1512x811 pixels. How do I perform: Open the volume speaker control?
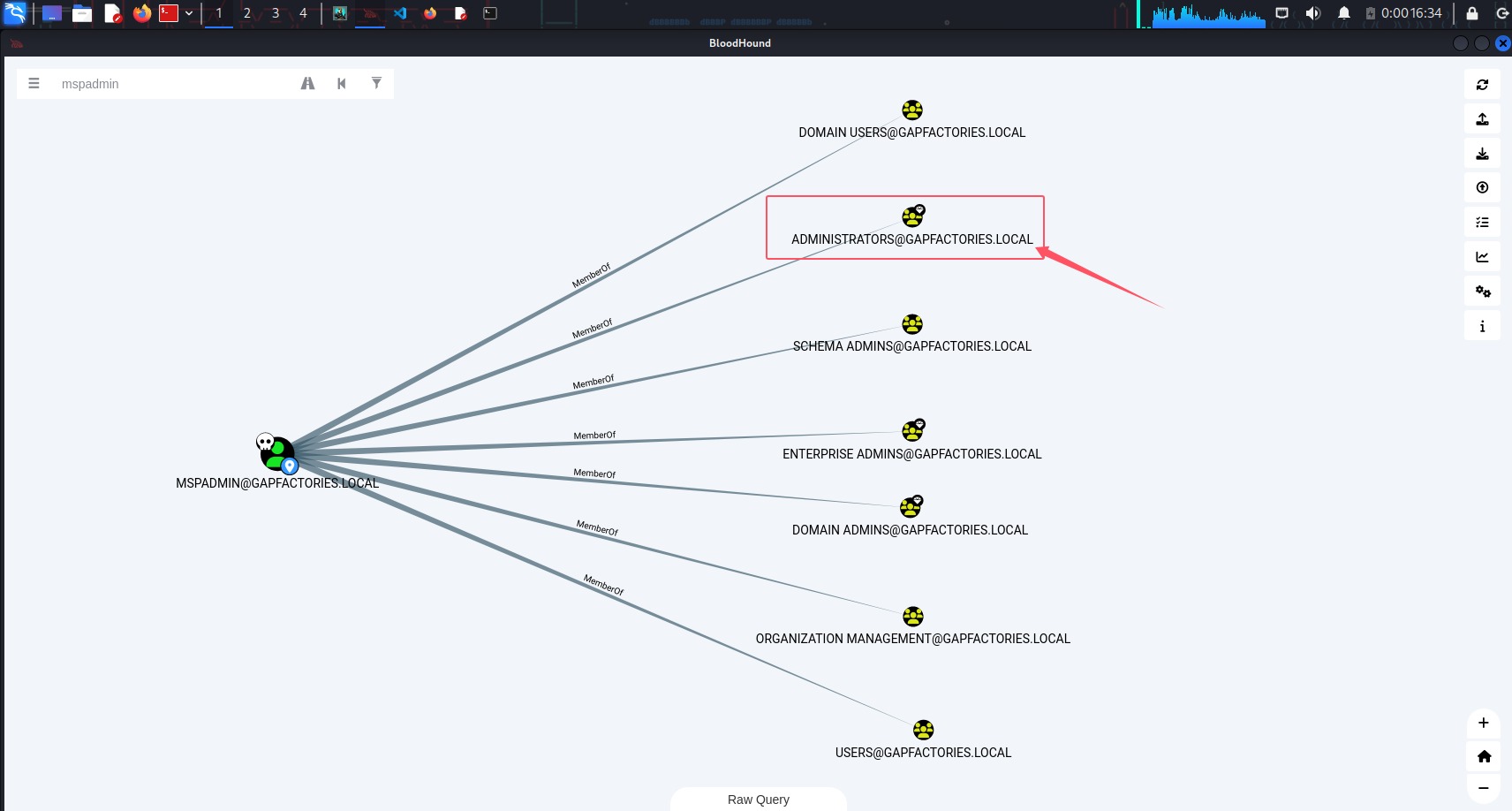tap(1313, 13)
